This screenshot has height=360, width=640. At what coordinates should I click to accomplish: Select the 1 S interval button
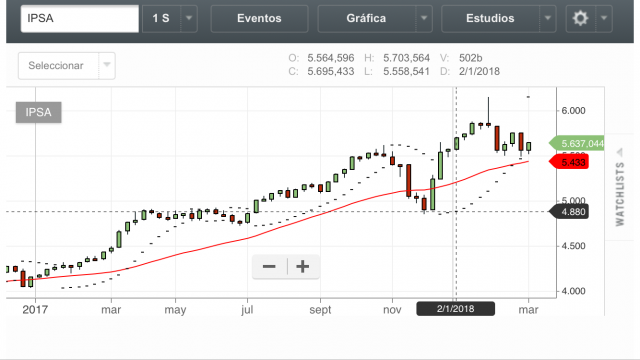(161, 18)
